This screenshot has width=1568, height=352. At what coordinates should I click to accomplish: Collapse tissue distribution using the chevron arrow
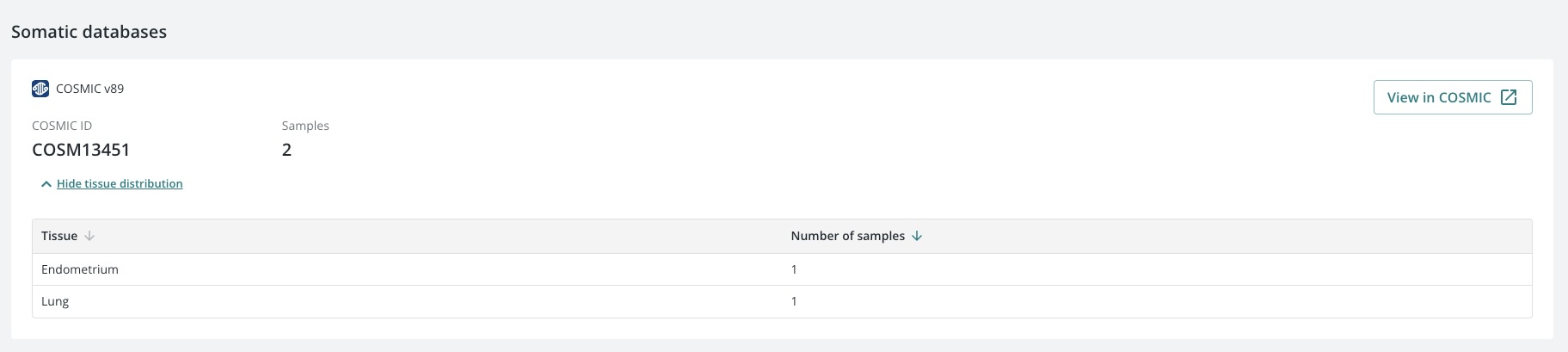[x=46, y=184]
